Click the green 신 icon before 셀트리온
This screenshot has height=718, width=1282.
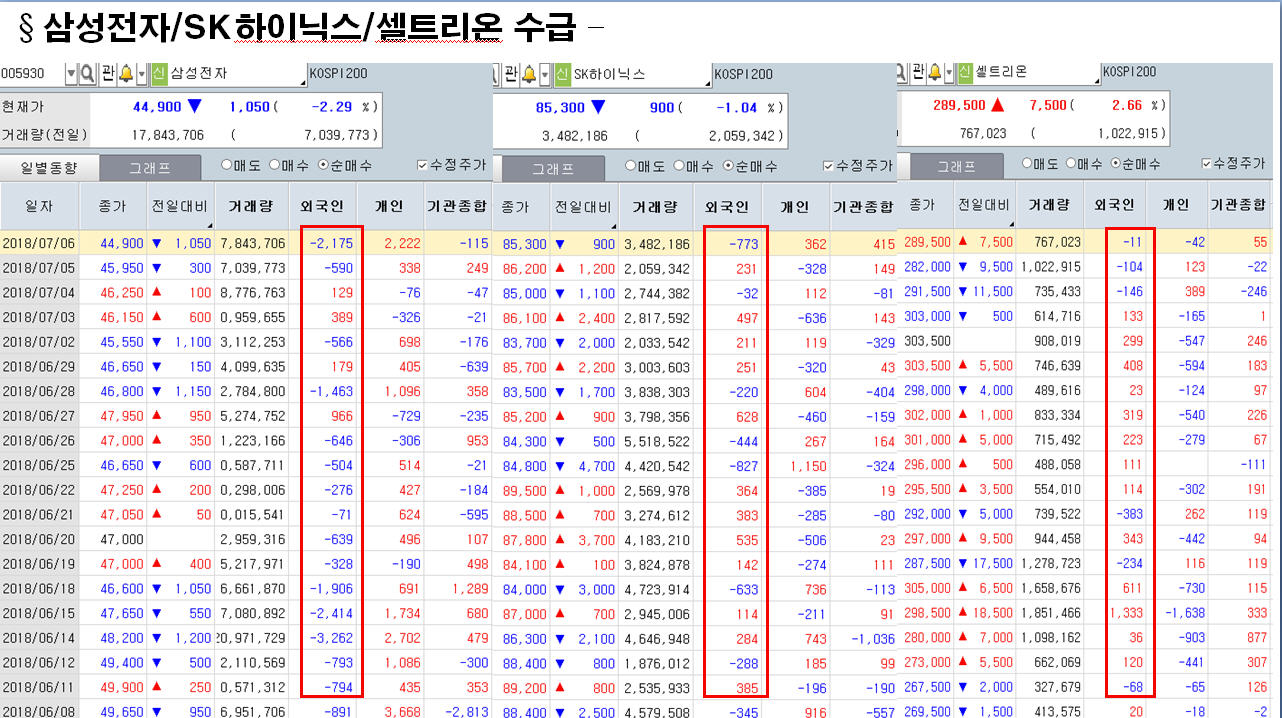tap(965, 72)
